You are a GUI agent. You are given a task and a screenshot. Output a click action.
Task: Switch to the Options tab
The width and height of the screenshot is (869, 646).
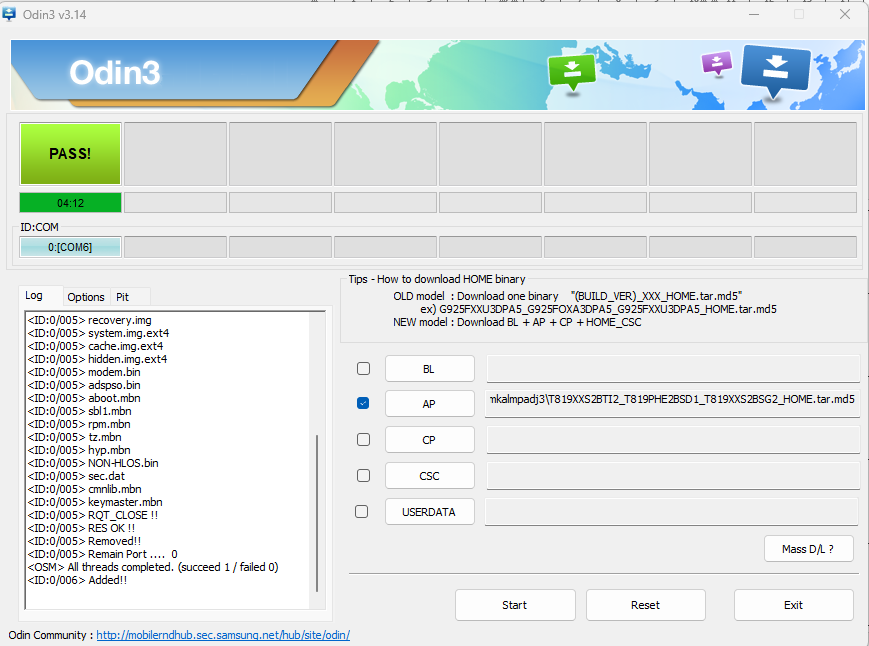(85, 296)
